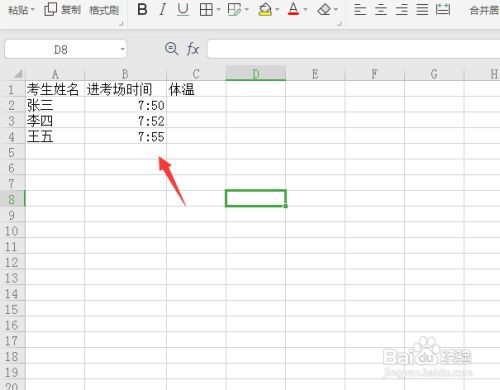Apply red font color
The image size is (500, 390).
(x=293, y=9)
